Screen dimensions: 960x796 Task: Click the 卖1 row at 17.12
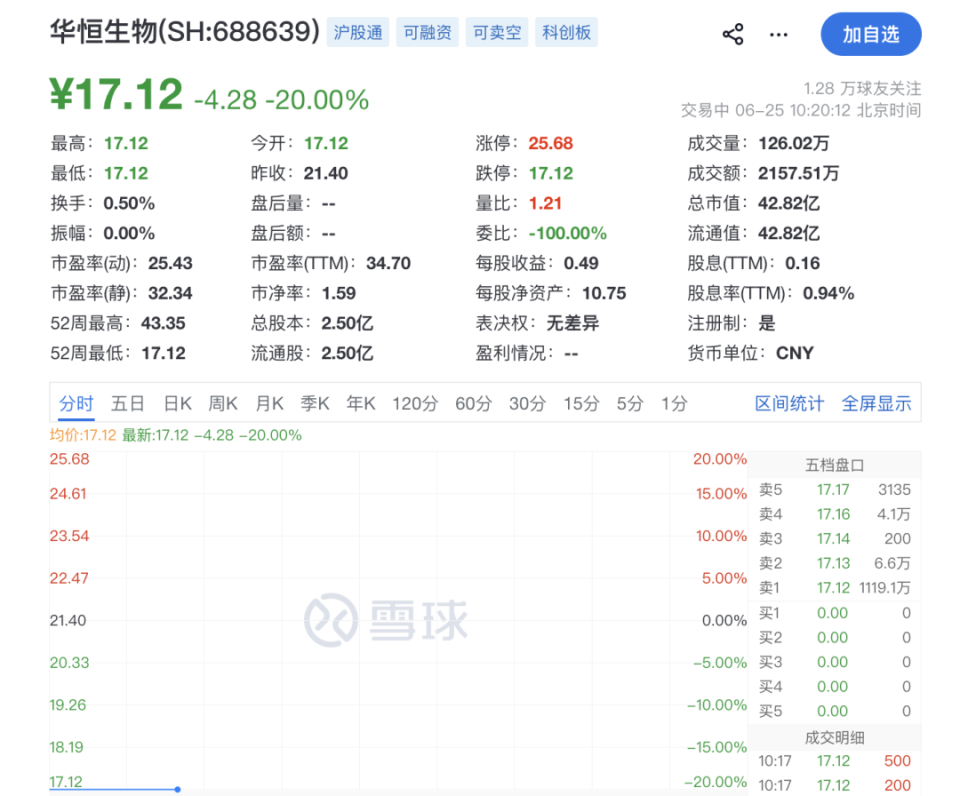click(834, 588)
